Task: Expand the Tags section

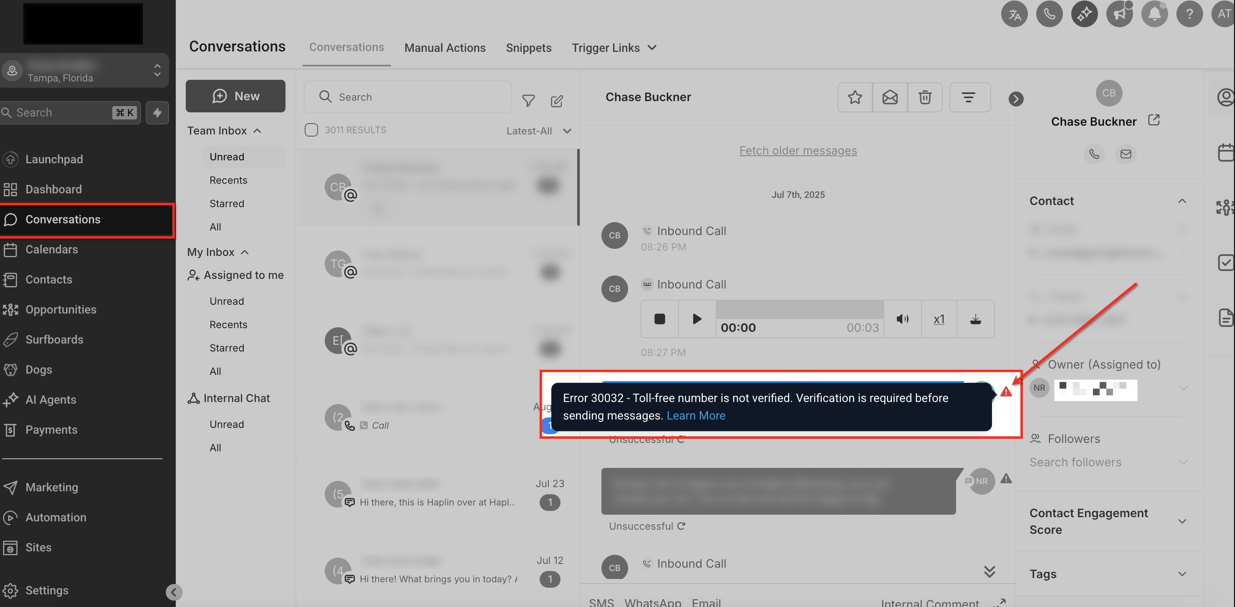Action: point(1182,574)
